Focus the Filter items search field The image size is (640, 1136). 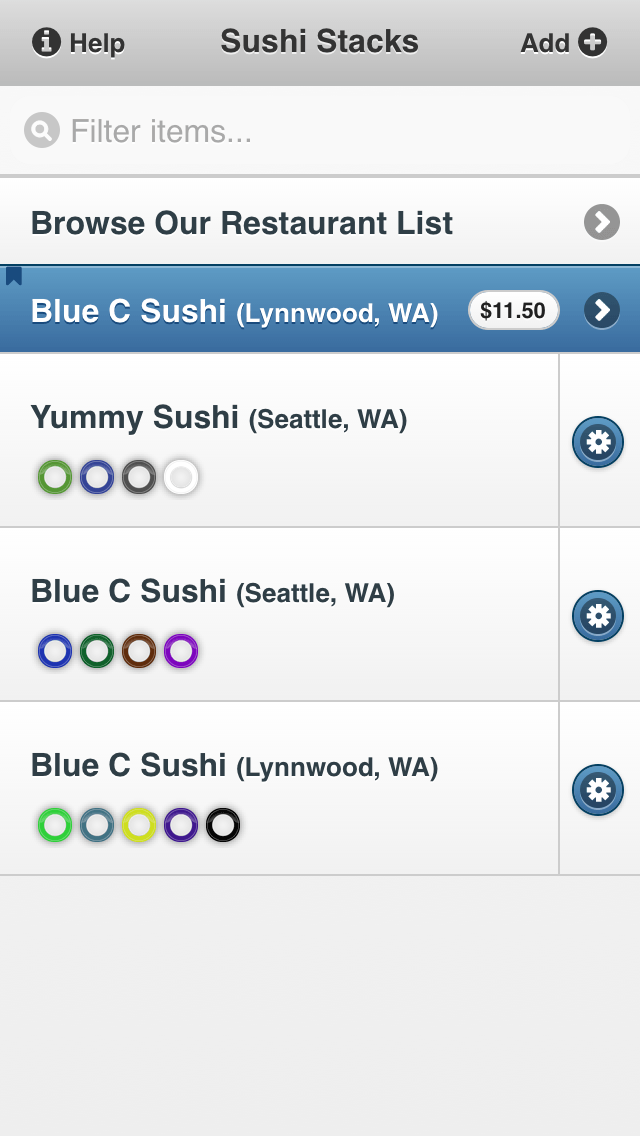pos(330,131)
